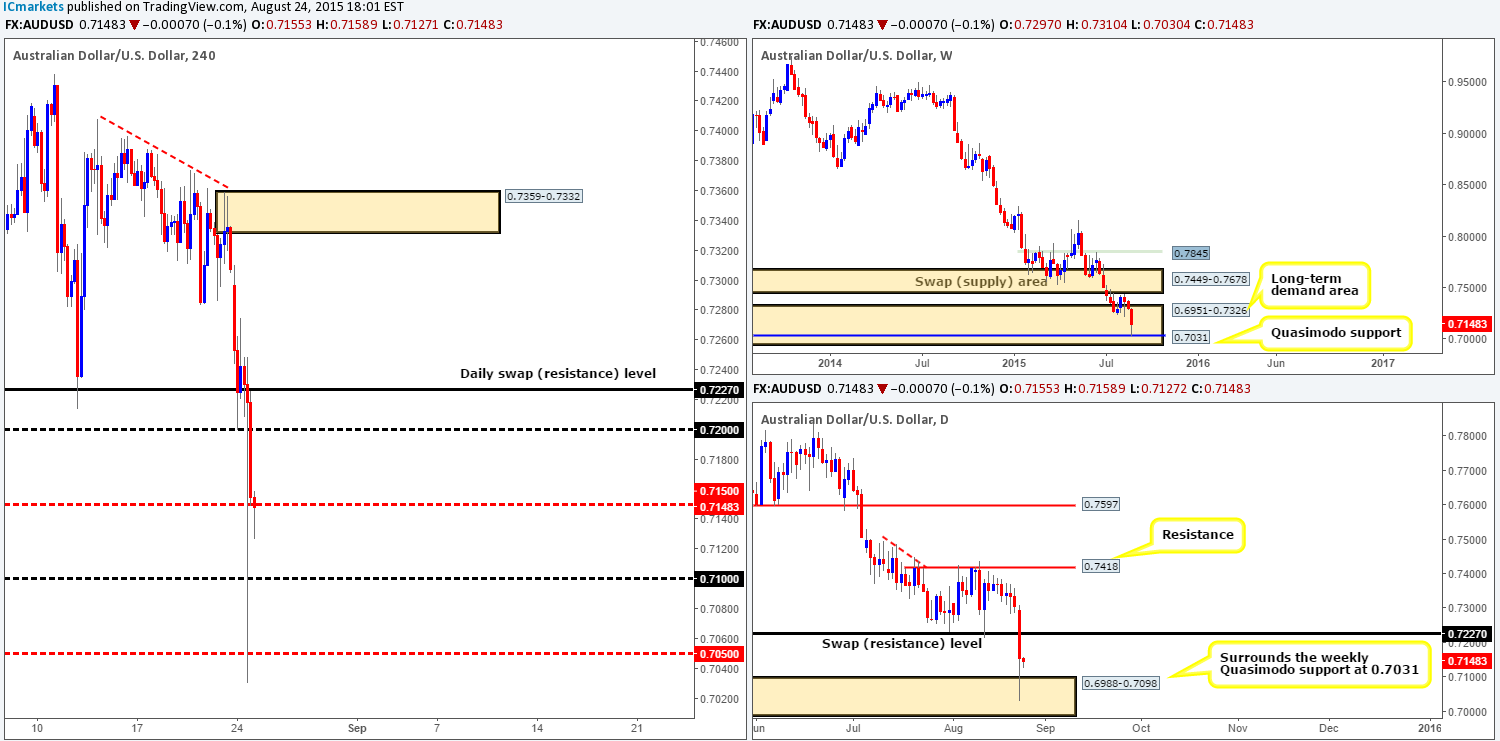Image resolution: width=1500 pixels, height=741 pixels.
Task: Click the 0.7031 label on weekly chart
Action: (x=1189, y=338)
